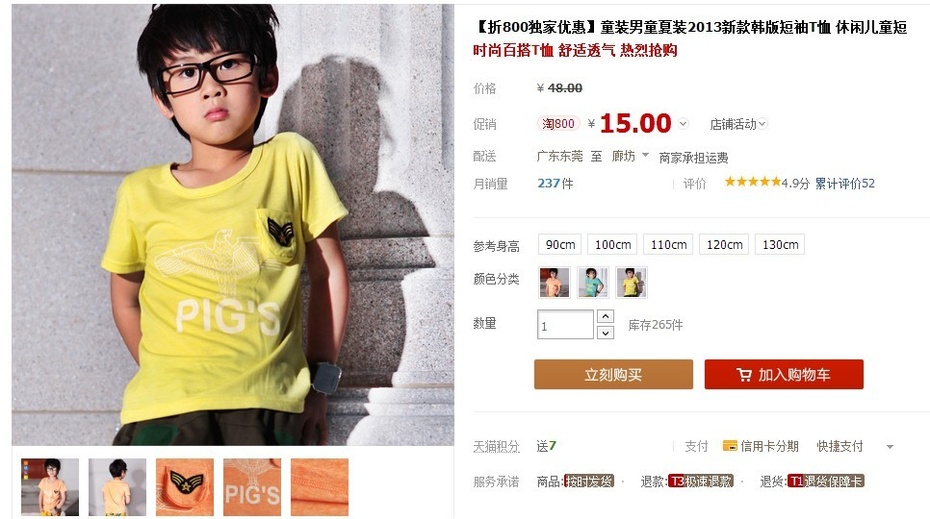Click the credit card icon beside 信用卡分期

click(x=730, y=446)
